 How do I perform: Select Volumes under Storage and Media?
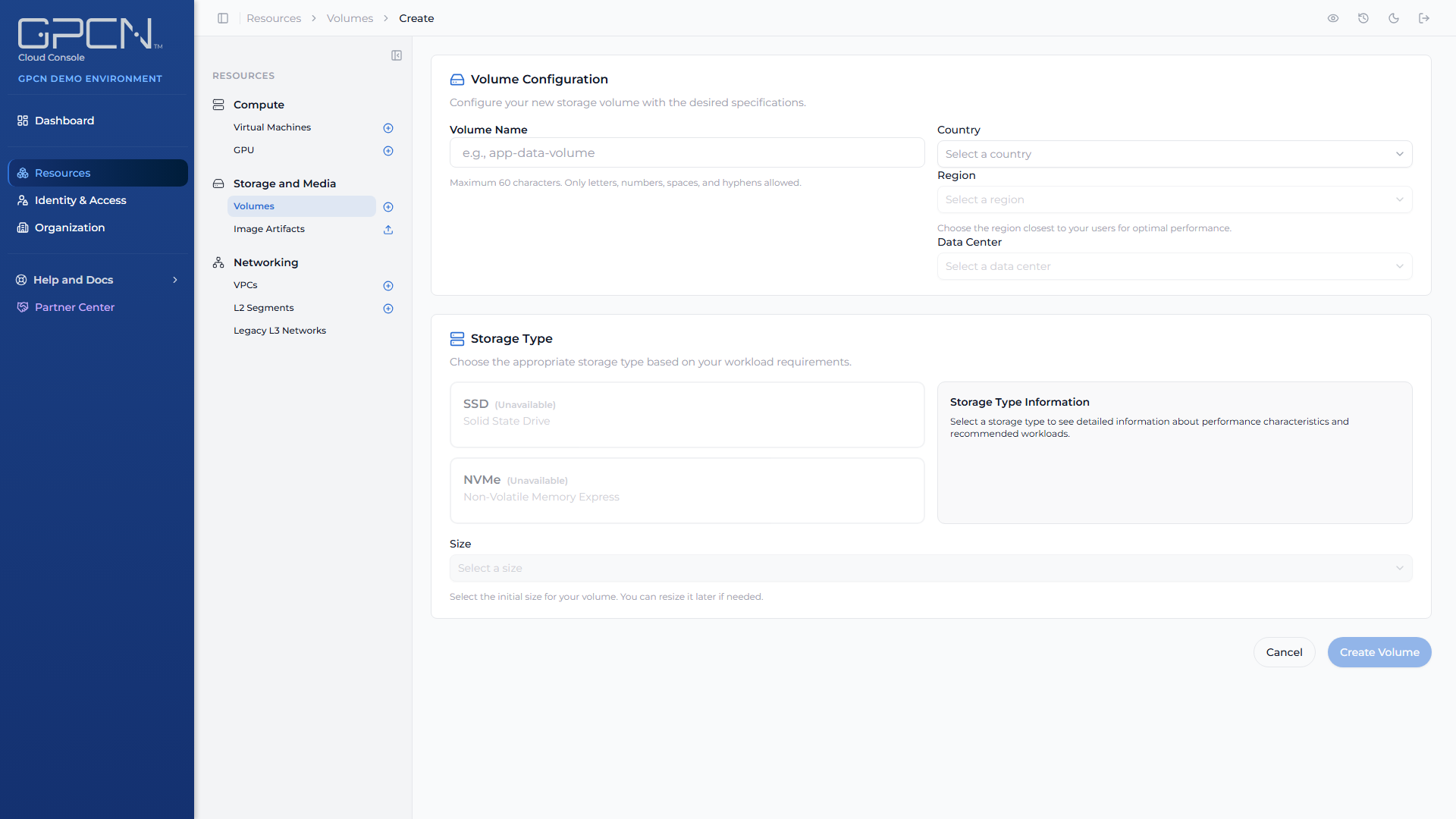[x=302, y=206]
